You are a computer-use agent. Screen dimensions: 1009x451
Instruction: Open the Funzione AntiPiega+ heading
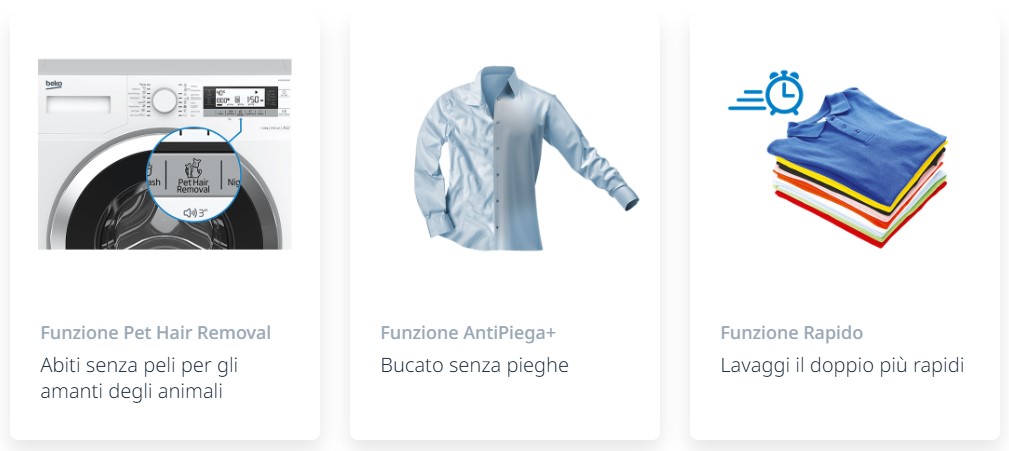coord(468,333)
